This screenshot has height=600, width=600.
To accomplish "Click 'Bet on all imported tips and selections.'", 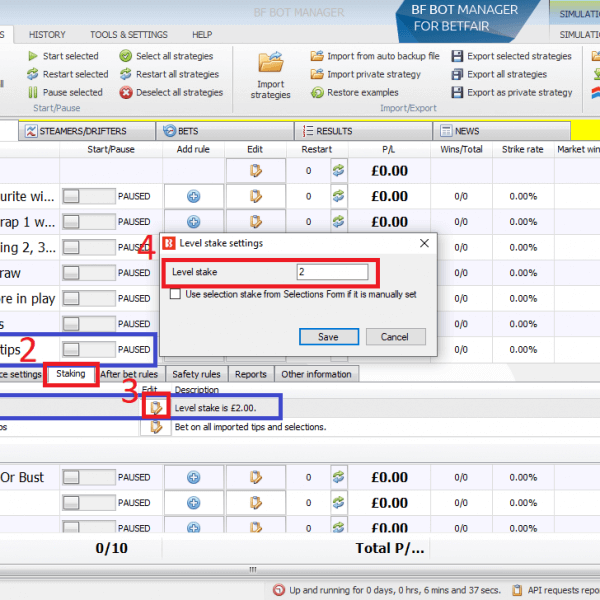I will [x=250, y=427].
